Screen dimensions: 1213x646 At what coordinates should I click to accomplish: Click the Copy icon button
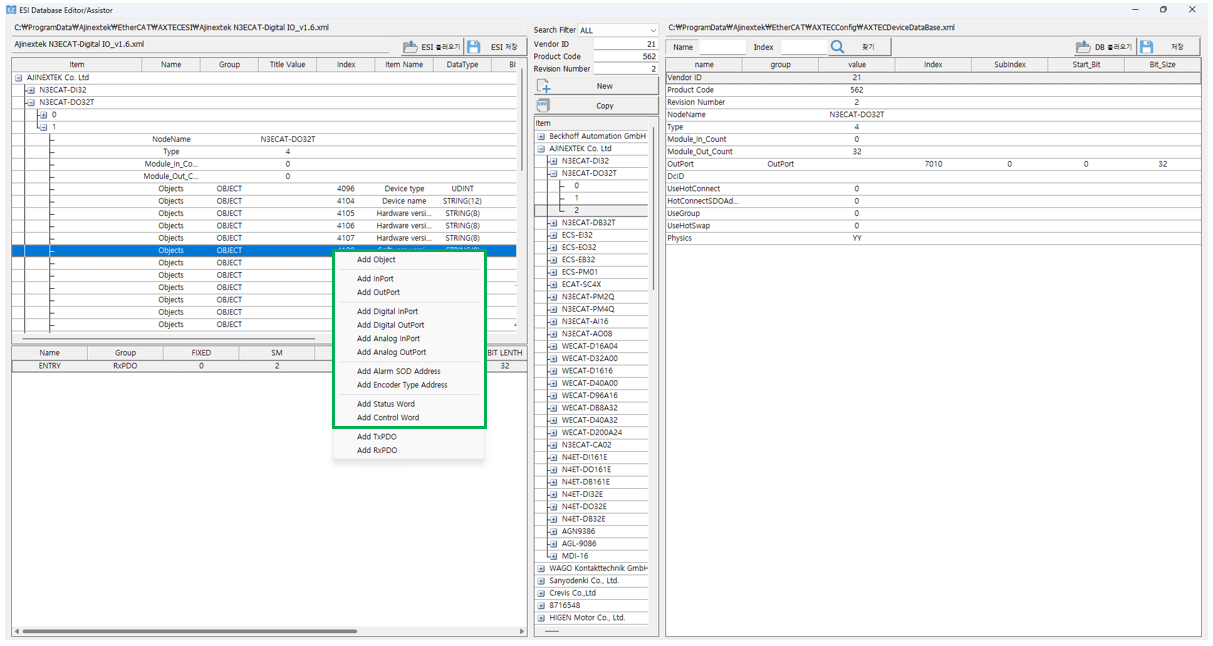544,105
